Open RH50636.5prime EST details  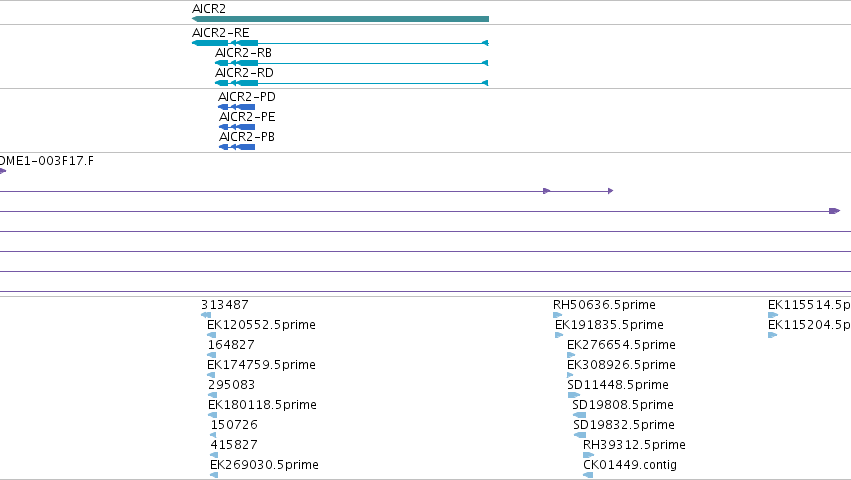click(604, 305)
